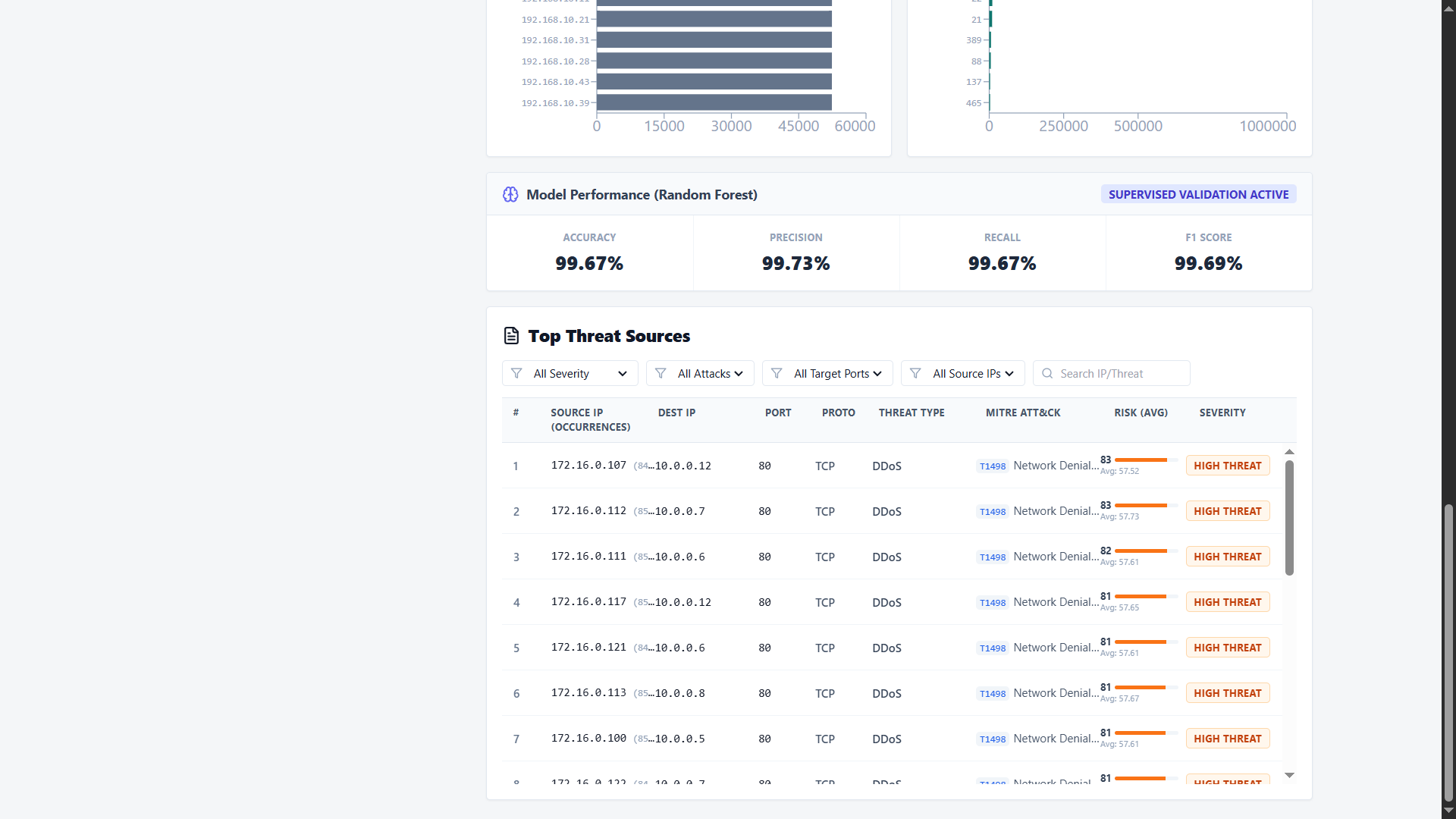Click the table scrollbar down arrow

point(1289,775)
